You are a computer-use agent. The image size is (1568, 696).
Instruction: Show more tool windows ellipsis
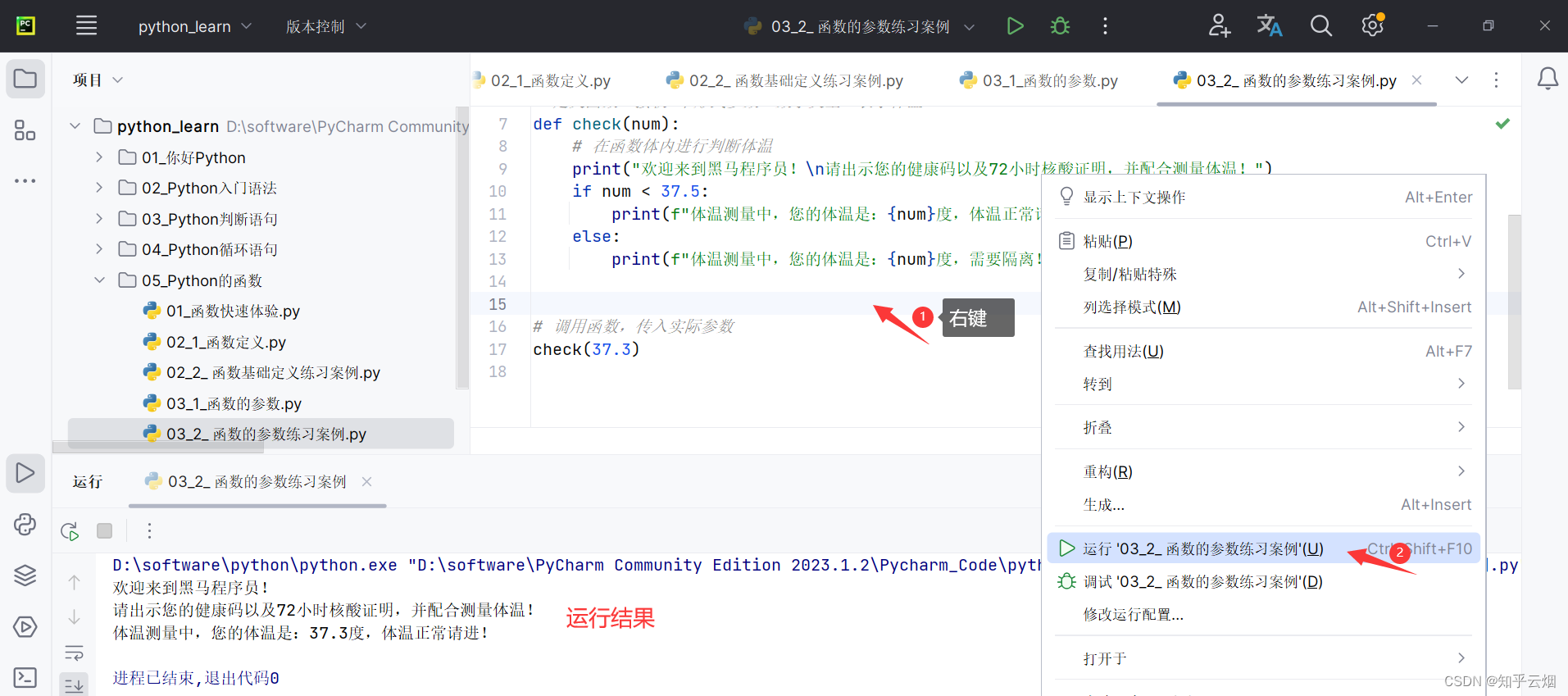coord(25,180)
